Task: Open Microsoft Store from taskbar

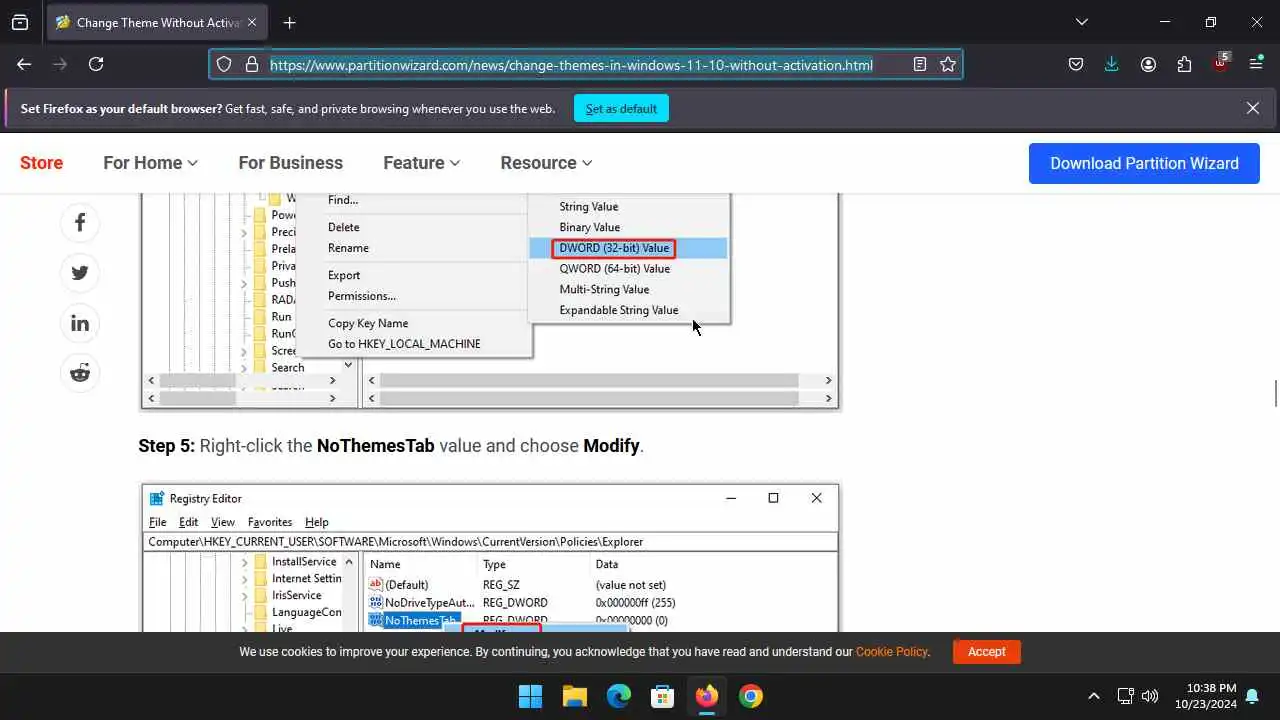Action: [662, 696]
